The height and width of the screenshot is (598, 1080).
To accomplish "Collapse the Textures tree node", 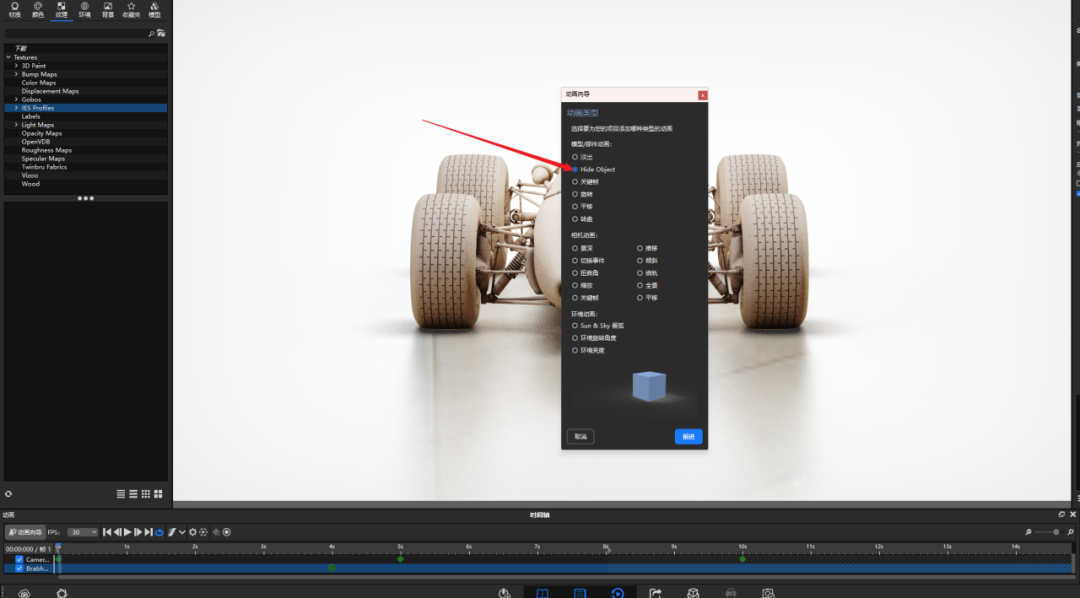I will click(x=8, y=57).
